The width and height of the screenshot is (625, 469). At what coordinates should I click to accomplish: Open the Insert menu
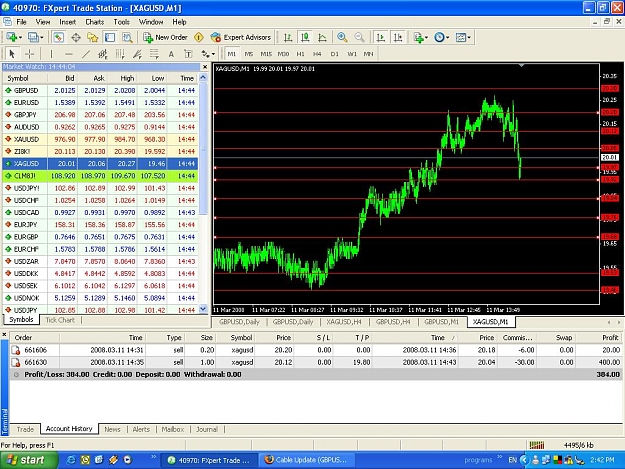tap(67, 22)
